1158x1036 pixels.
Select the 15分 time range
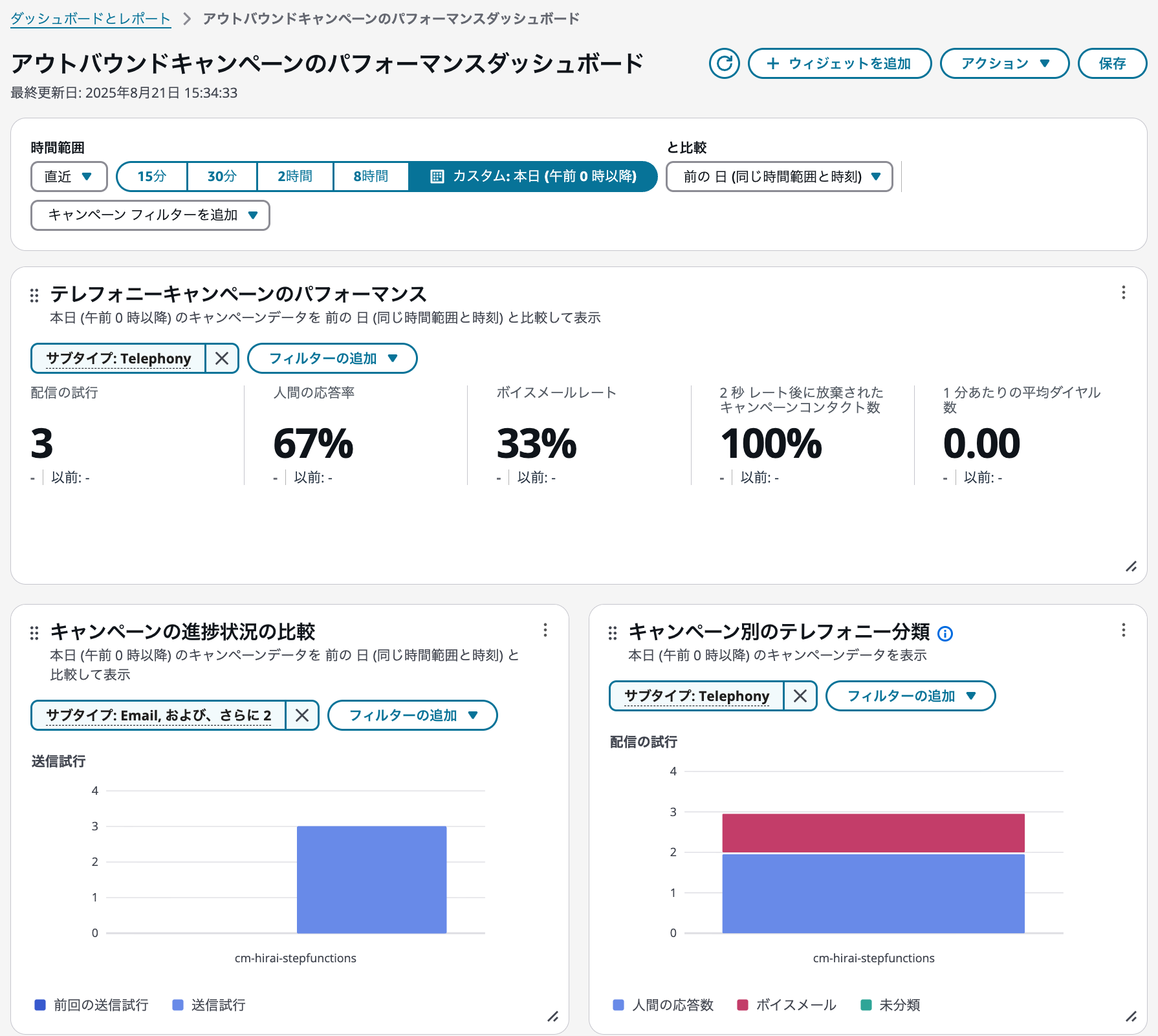click(x=152, y=177)
